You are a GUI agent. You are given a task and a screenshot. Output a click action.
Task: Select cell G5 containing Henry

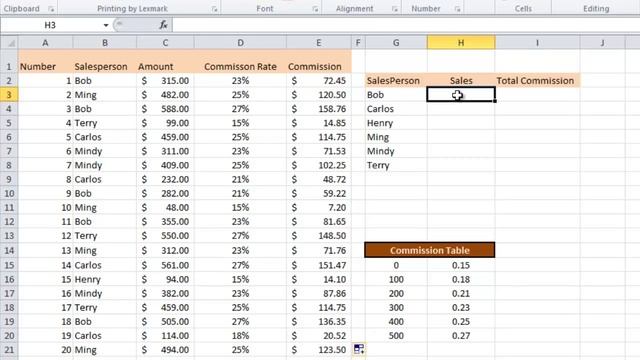[396, 123]
